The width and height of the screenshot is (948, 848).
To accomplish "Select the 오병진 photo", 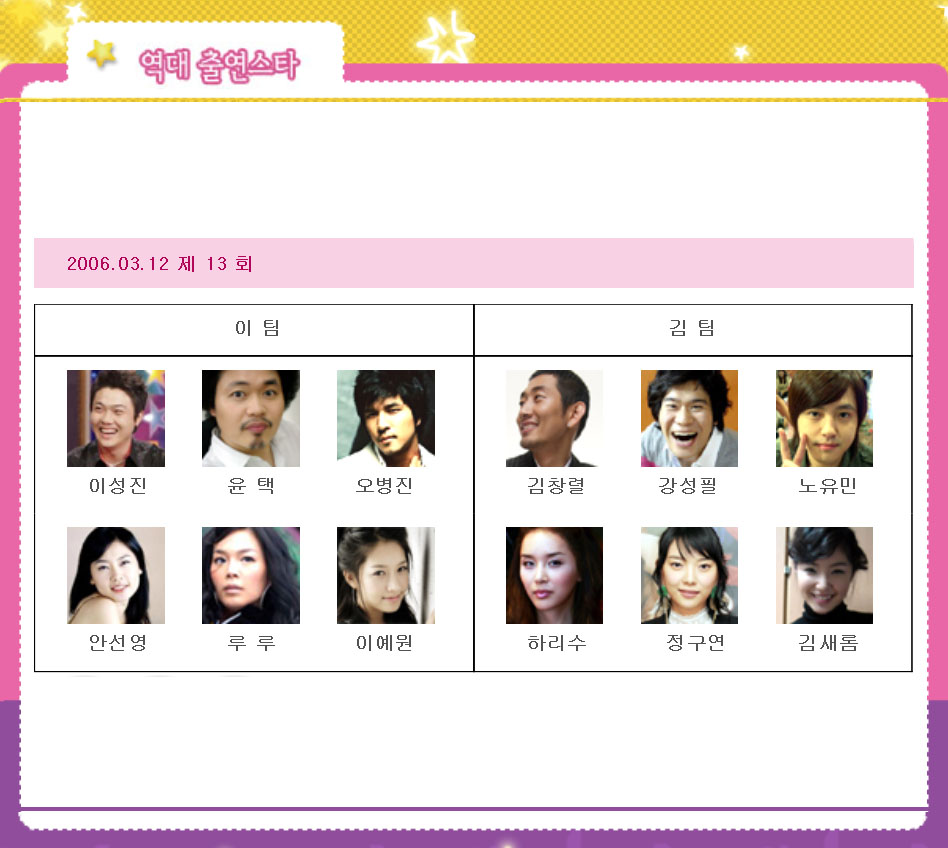I will (x=386, y=418).
